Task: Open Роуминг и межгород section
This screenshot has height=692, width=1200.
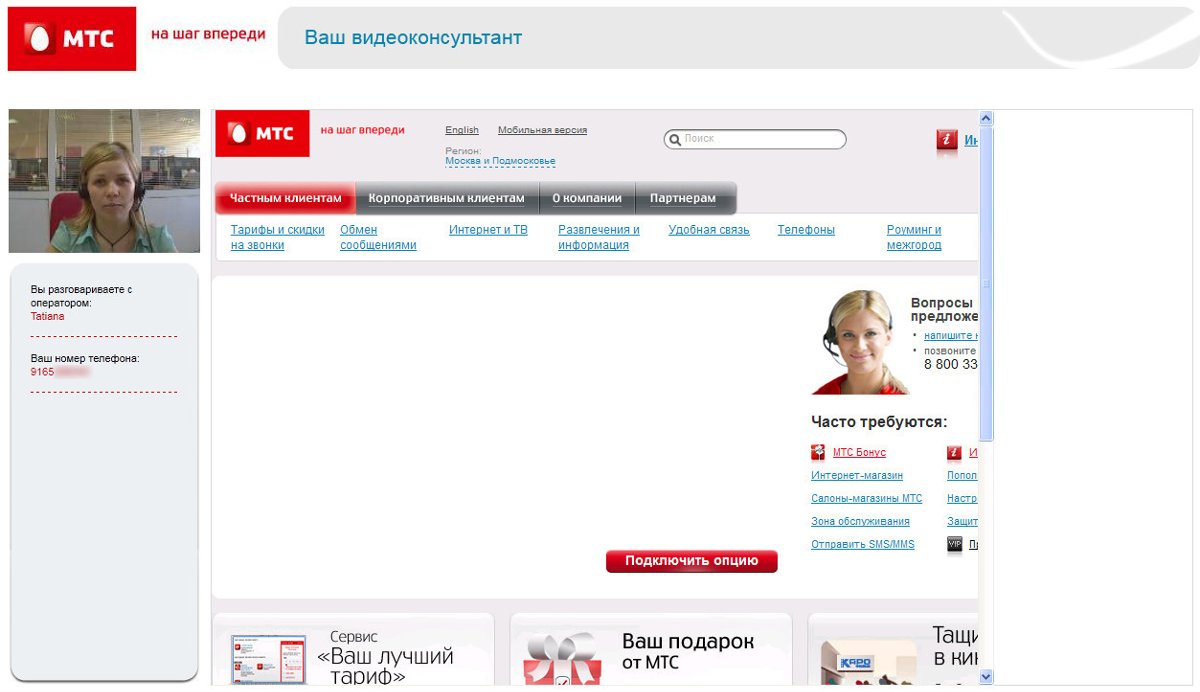Action: (914, 237)
